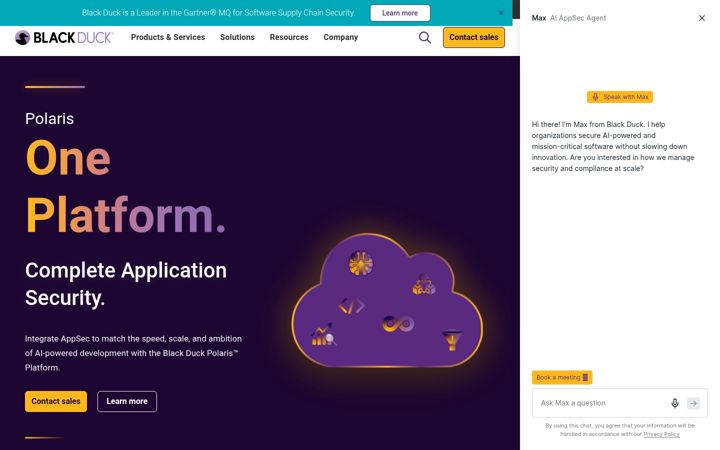
Task: Open the Solutions menu
Action: [237, 37]
